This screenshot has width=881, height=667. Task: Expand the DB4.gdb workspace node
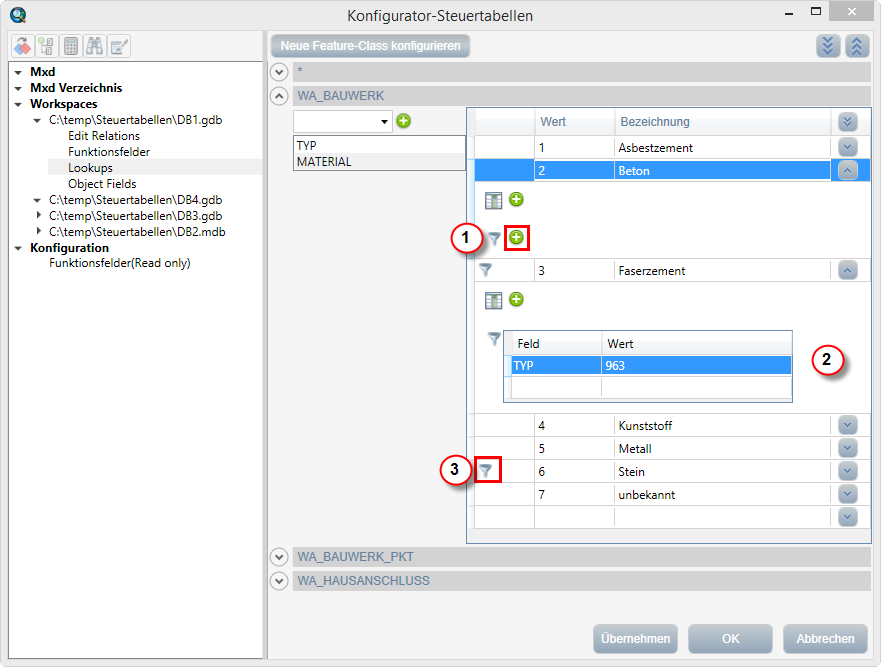38,200
